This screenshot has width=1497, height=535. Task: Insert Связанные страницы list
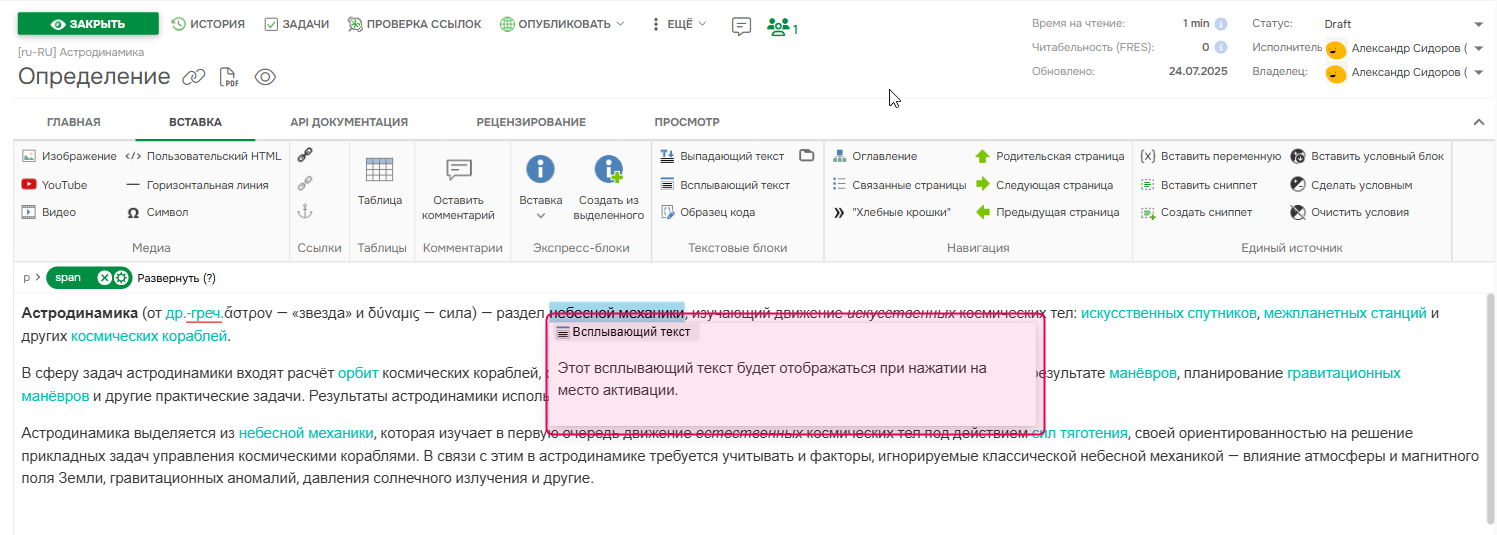[x=899, y=185]
